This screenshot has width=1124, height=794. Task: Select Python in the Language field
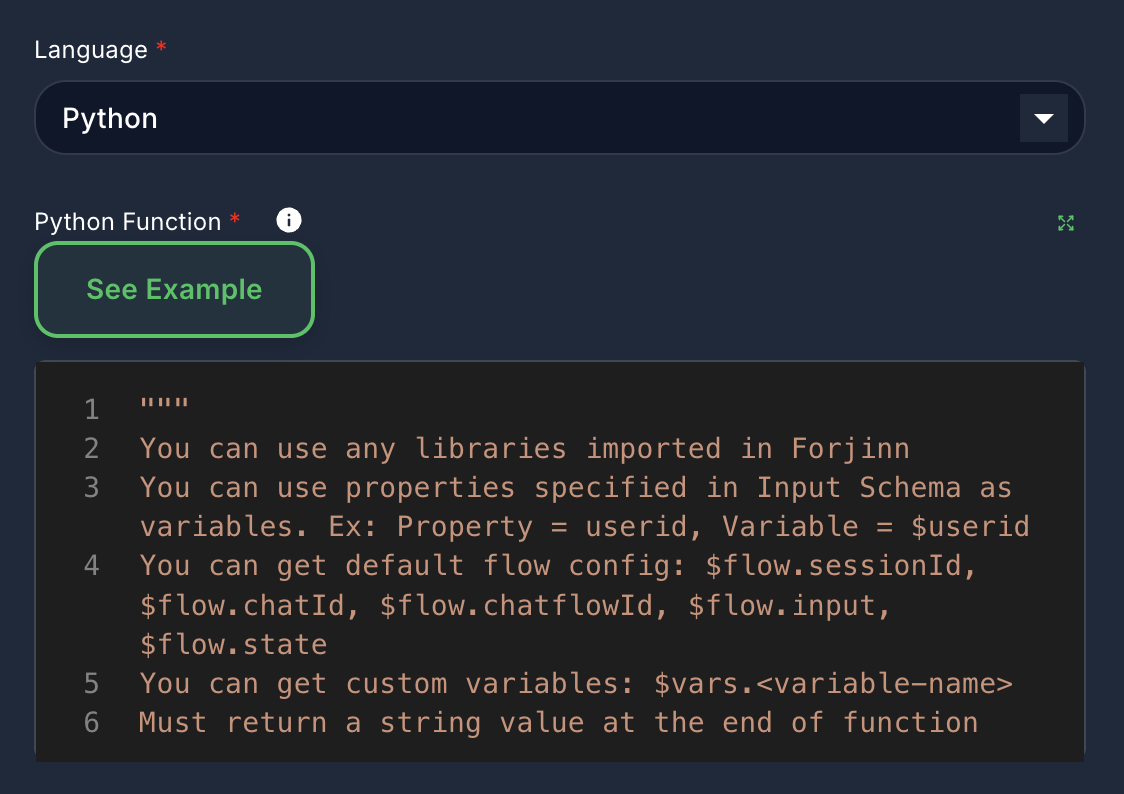pos(111,117)
